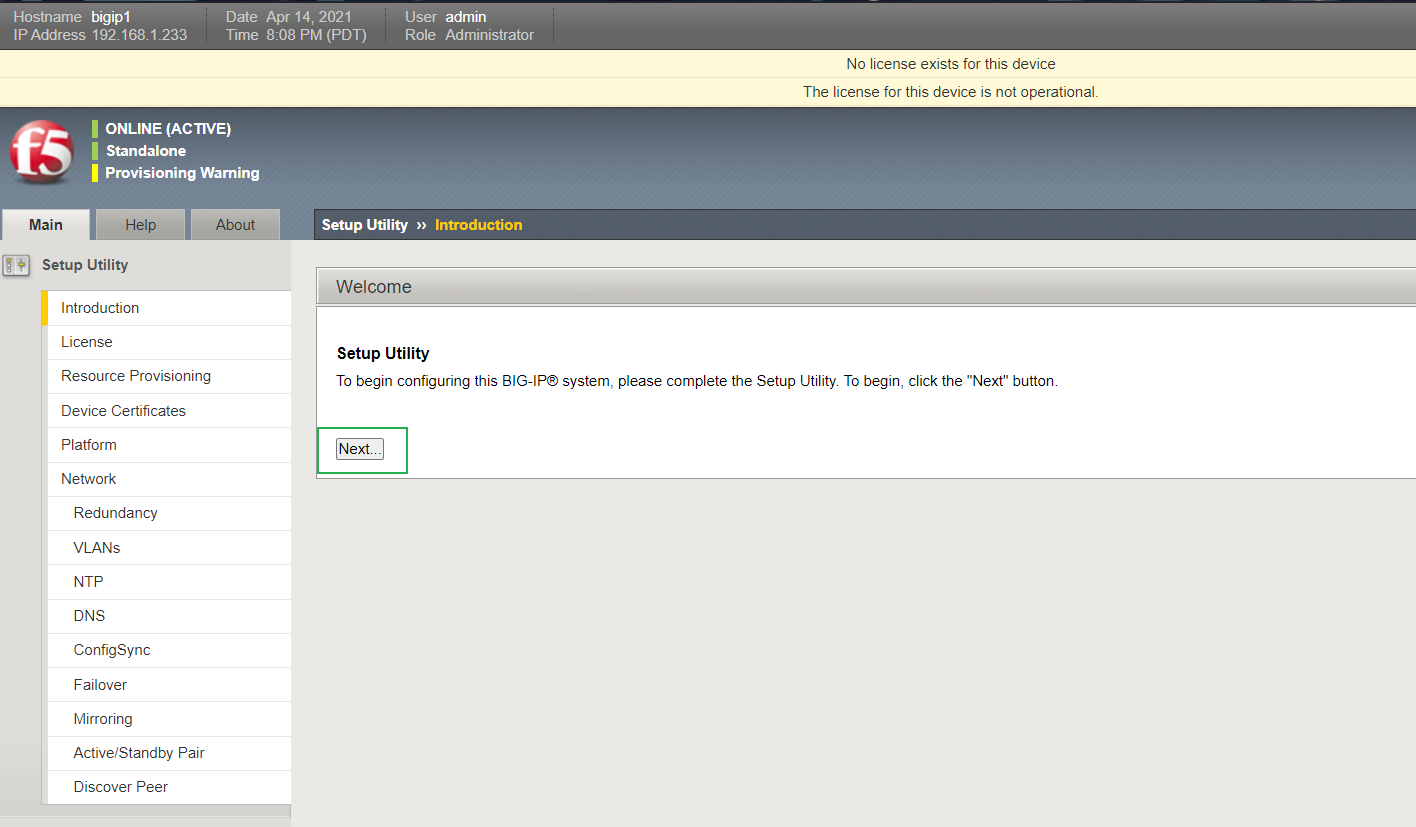Open Active/Standby Pair item
The image size is (1416, 827).
(167, 753)
